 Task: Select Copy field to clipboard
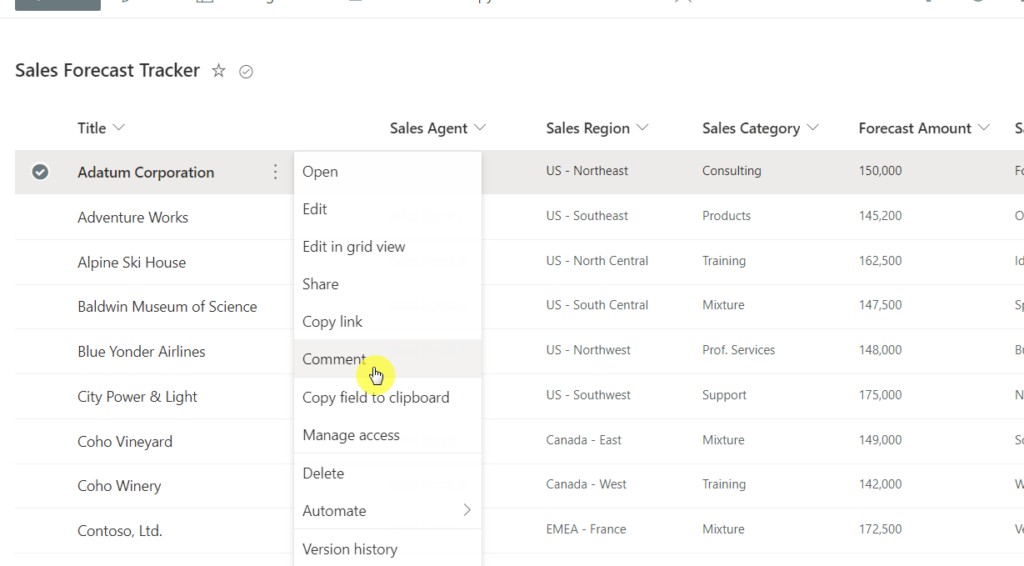388,398
